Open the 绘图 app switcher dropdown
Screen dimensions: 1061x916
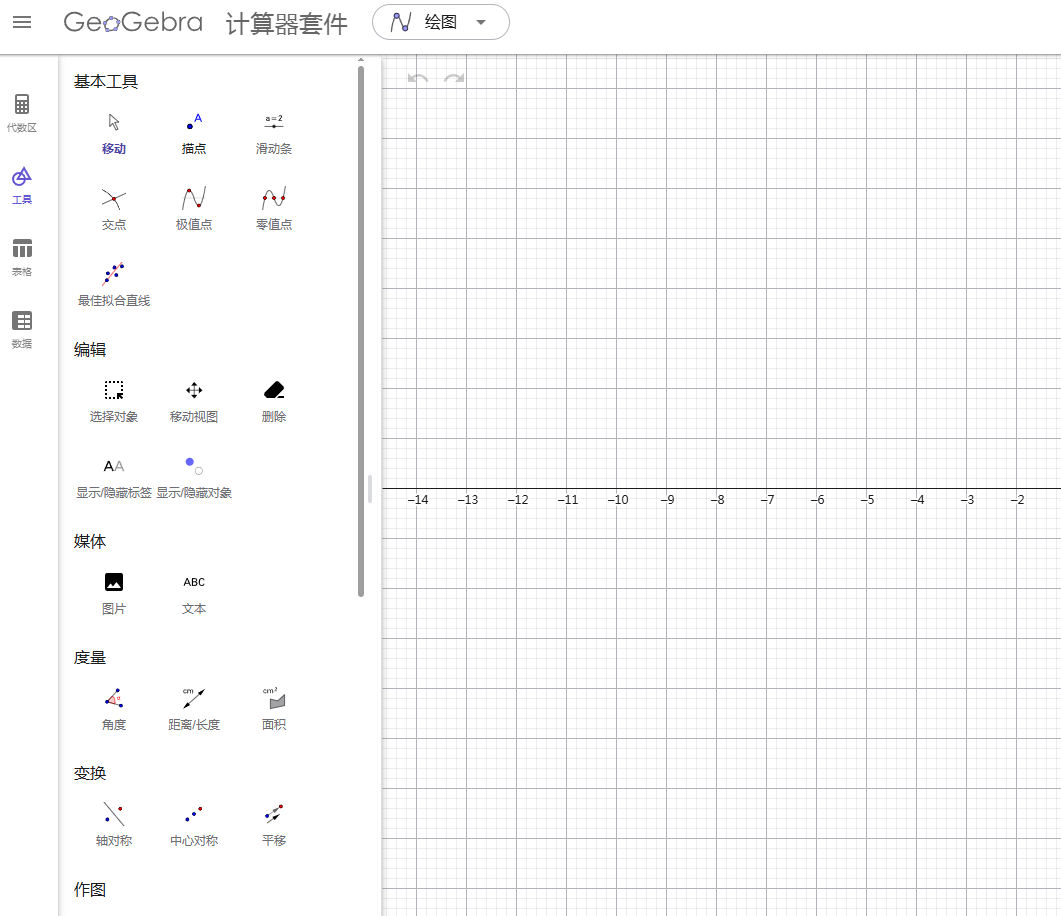click(440, 22)
